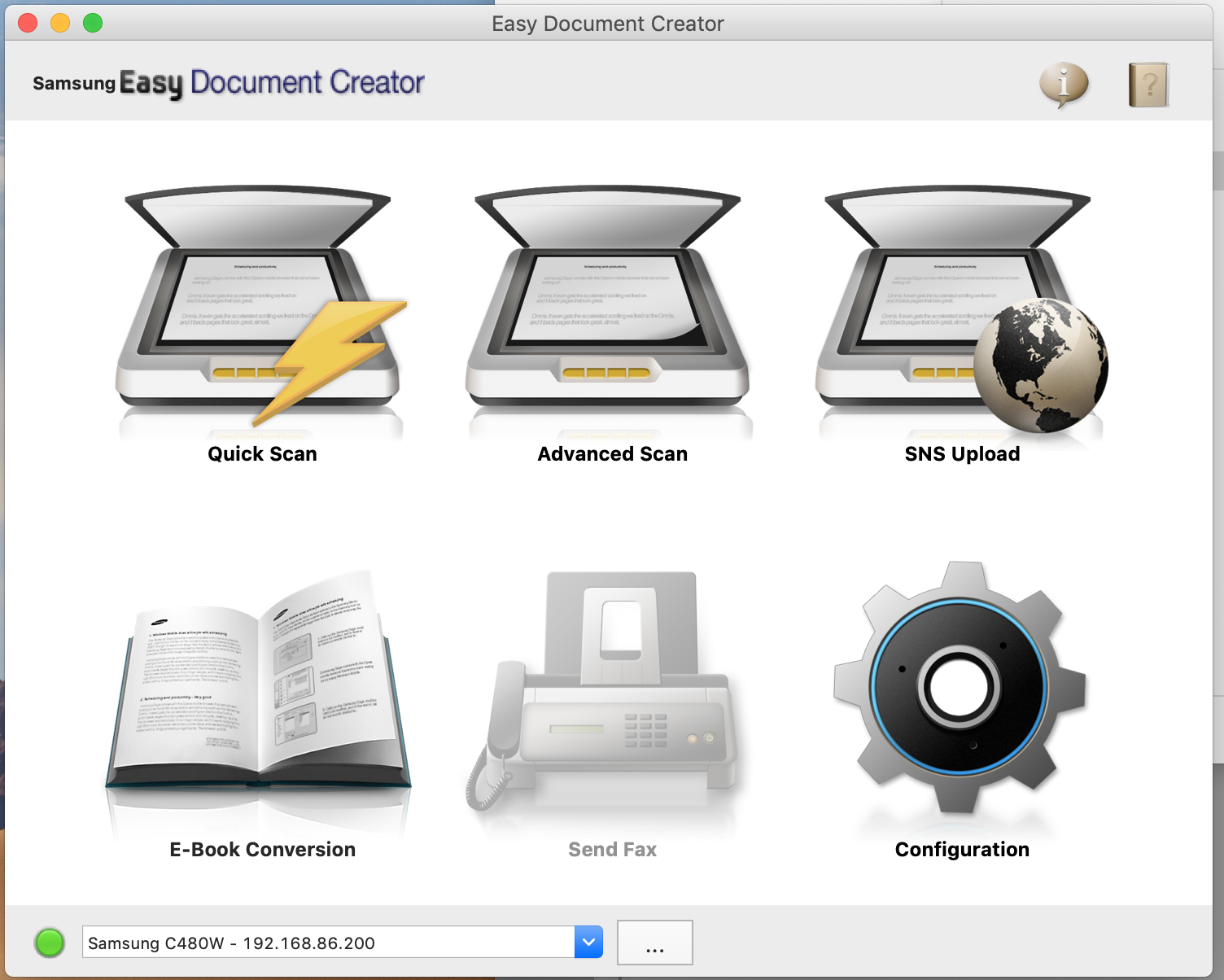Viewport: 1224px width, 980px height.
Task: Click the Samsung Easy Document Creator logo
Action: (229, 83)
